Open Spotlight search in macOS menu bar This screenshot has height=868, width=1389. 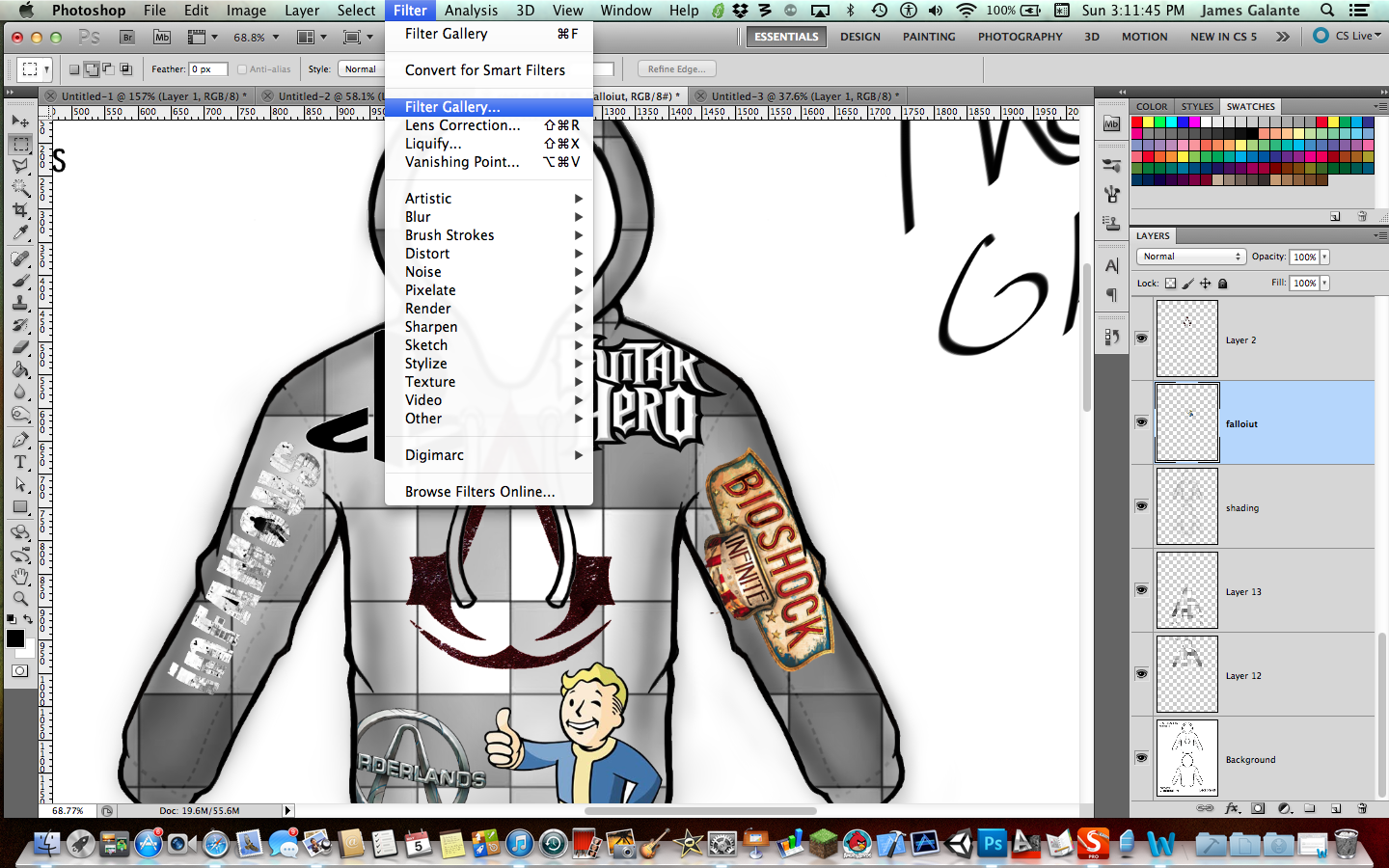coord(1327,11)
